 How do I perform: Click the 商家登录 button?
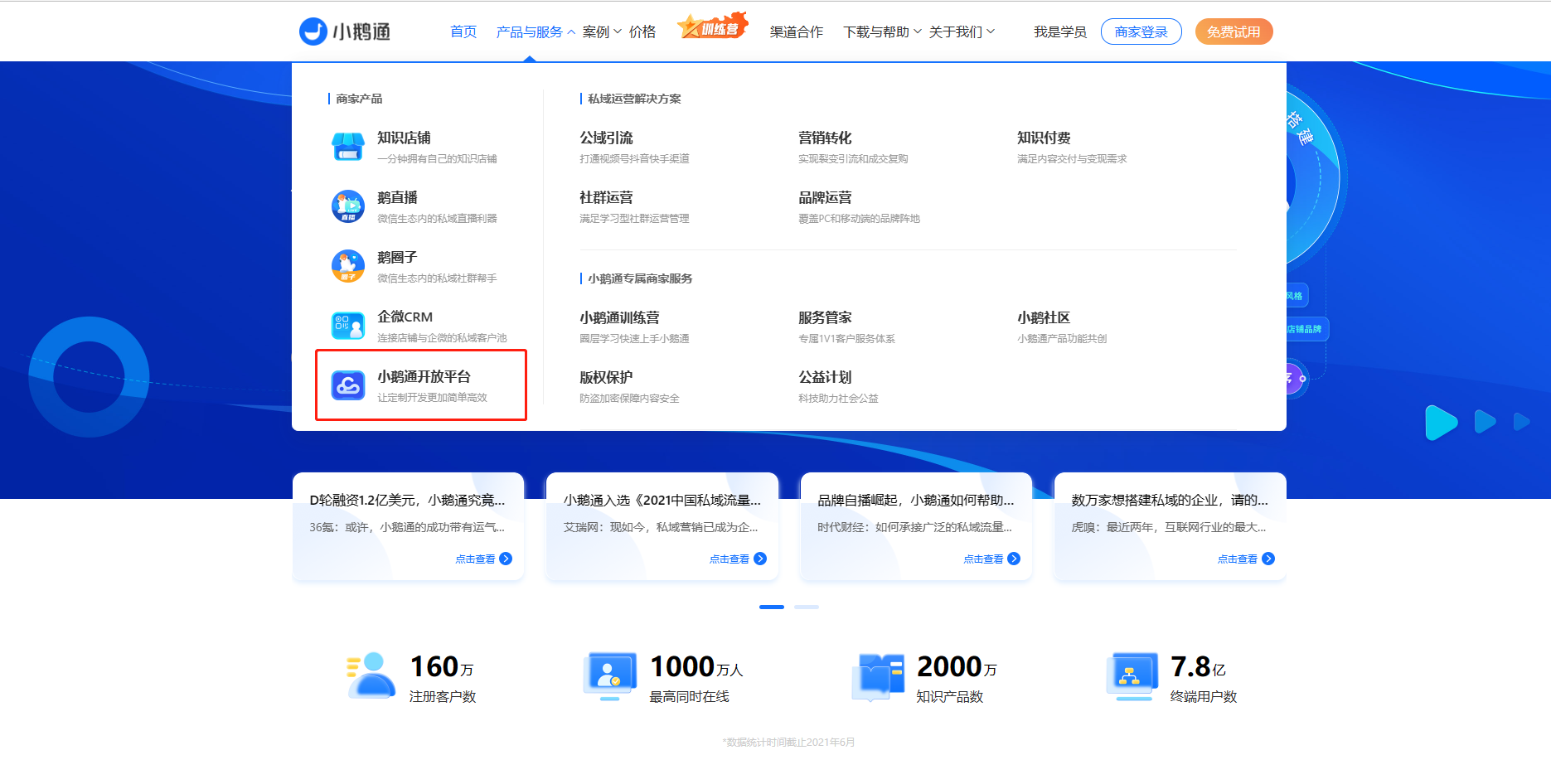coord(1141,31)
